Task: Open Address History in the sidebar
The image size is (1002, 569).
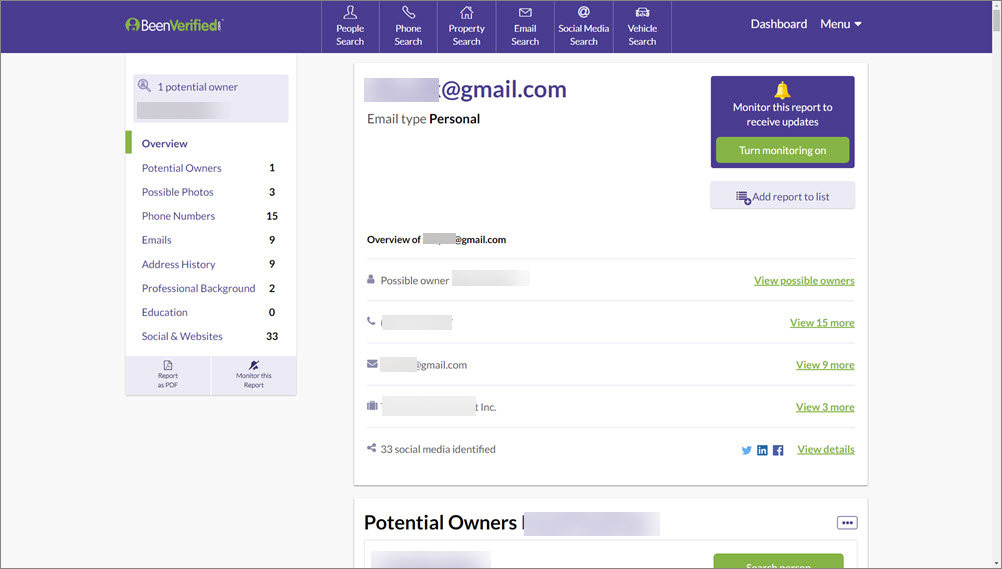Action: click(178, 264)
